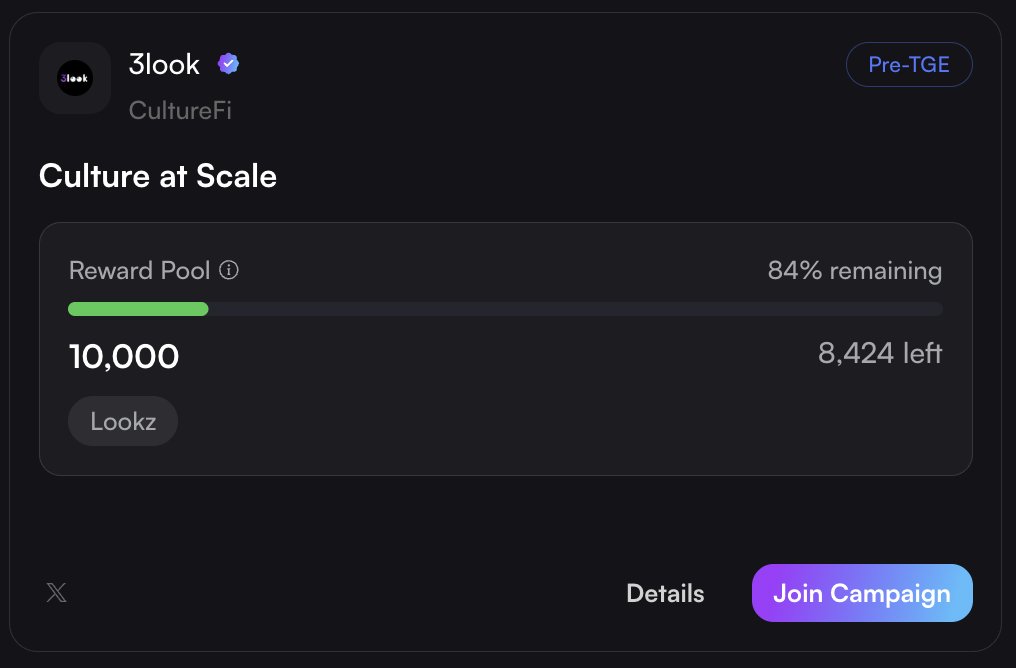Click the Culture at Scale title
Screen dimensions: 1016x668
point(158,176)
